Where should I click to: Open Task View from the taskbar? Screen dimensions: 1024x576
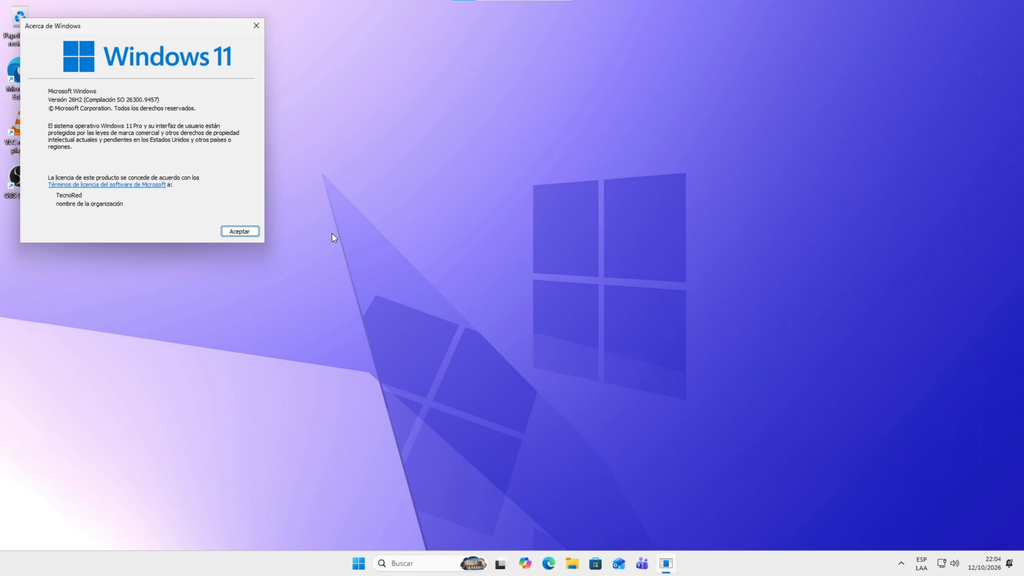500,564
